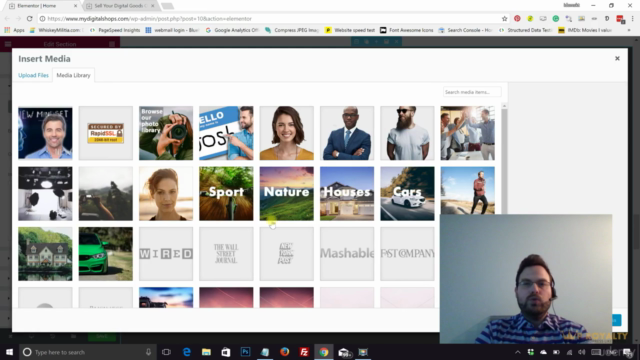Viewport: 640px width, 360px height.
Task: Pick the Sport category image
Action: click(x=226, y=193)
